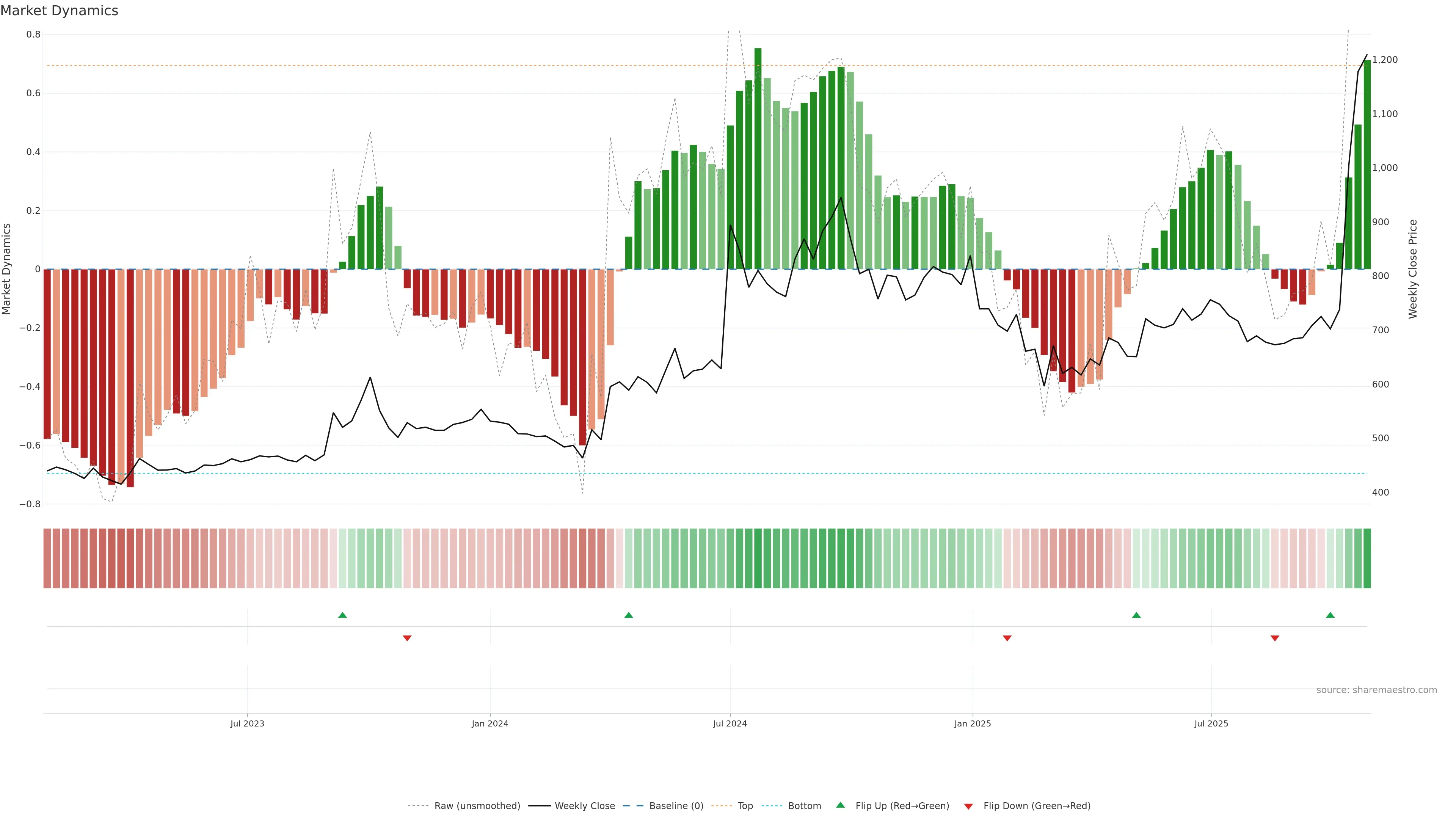Click the Flip Down marker before Jan 2024
Viewport: 1456px width, 819px height.
pos(407,638)
